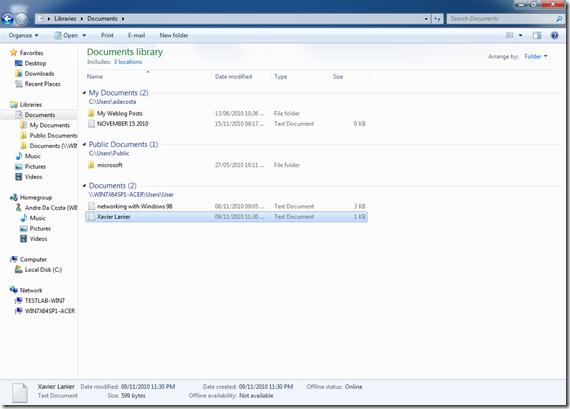Click the NOVEMBER 15 2010 document icon
This screenshot has height=409, width=570.
point(91,124)
